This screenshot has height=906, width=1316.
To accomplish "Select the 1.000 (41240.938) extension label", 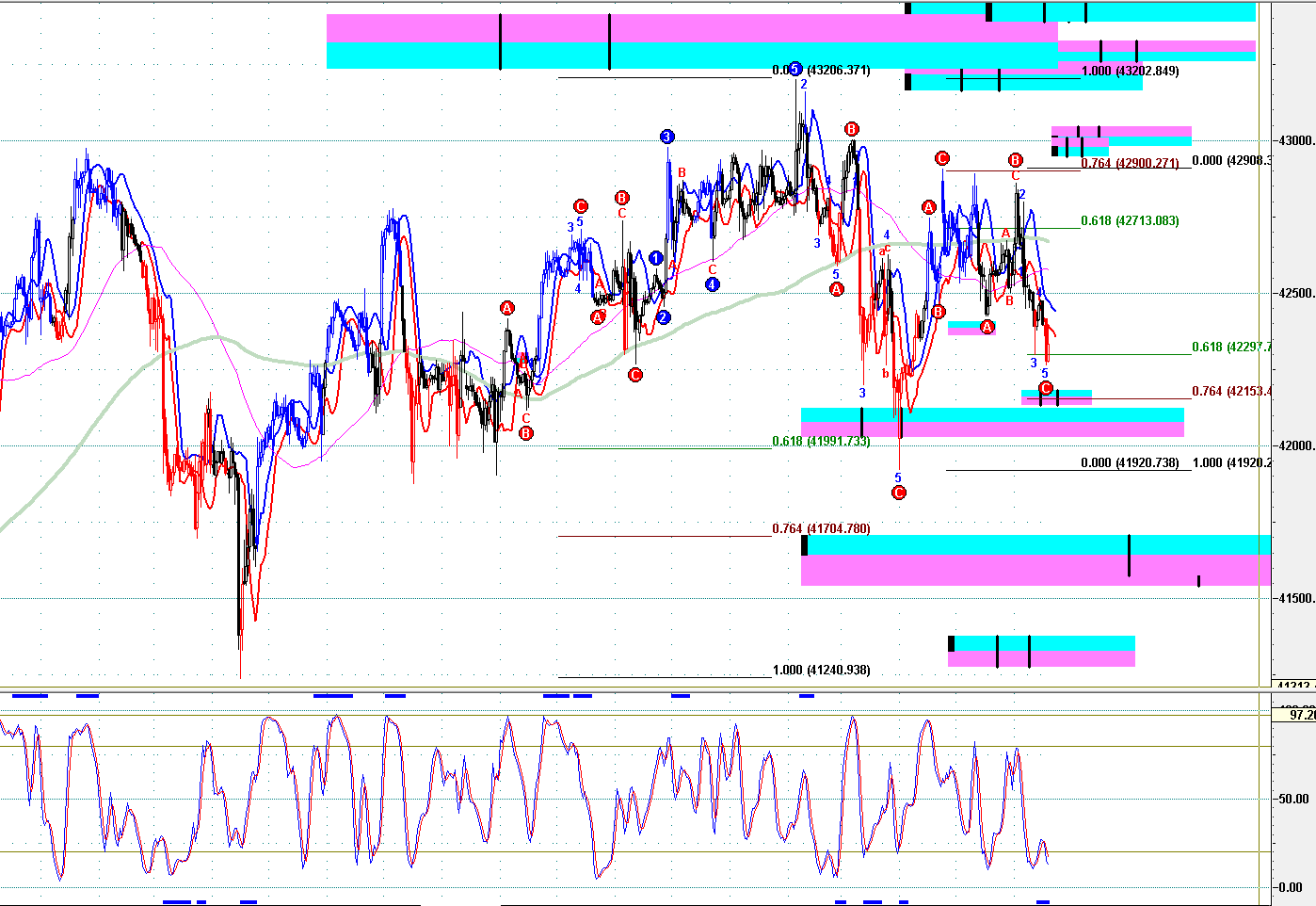I will (x=821, y=671).
